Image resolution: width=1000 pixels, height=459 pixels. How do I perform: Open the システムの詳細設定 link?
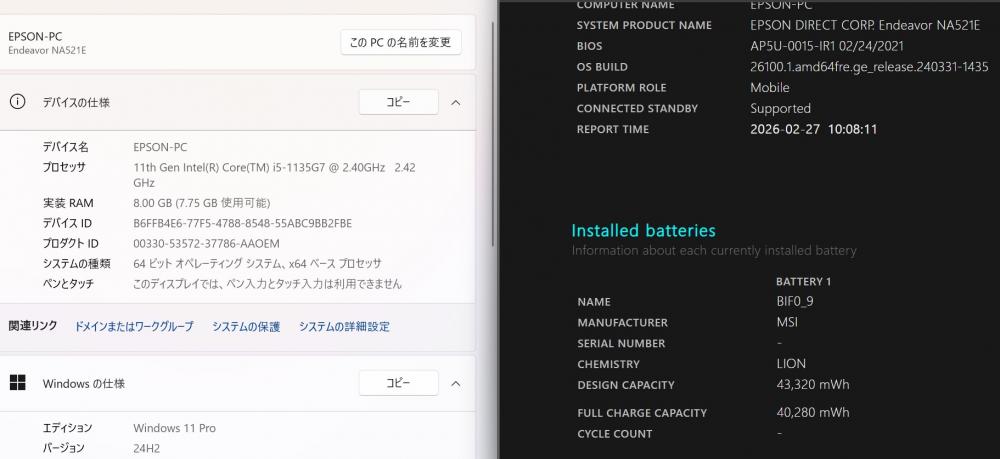(x=344, y=326)
